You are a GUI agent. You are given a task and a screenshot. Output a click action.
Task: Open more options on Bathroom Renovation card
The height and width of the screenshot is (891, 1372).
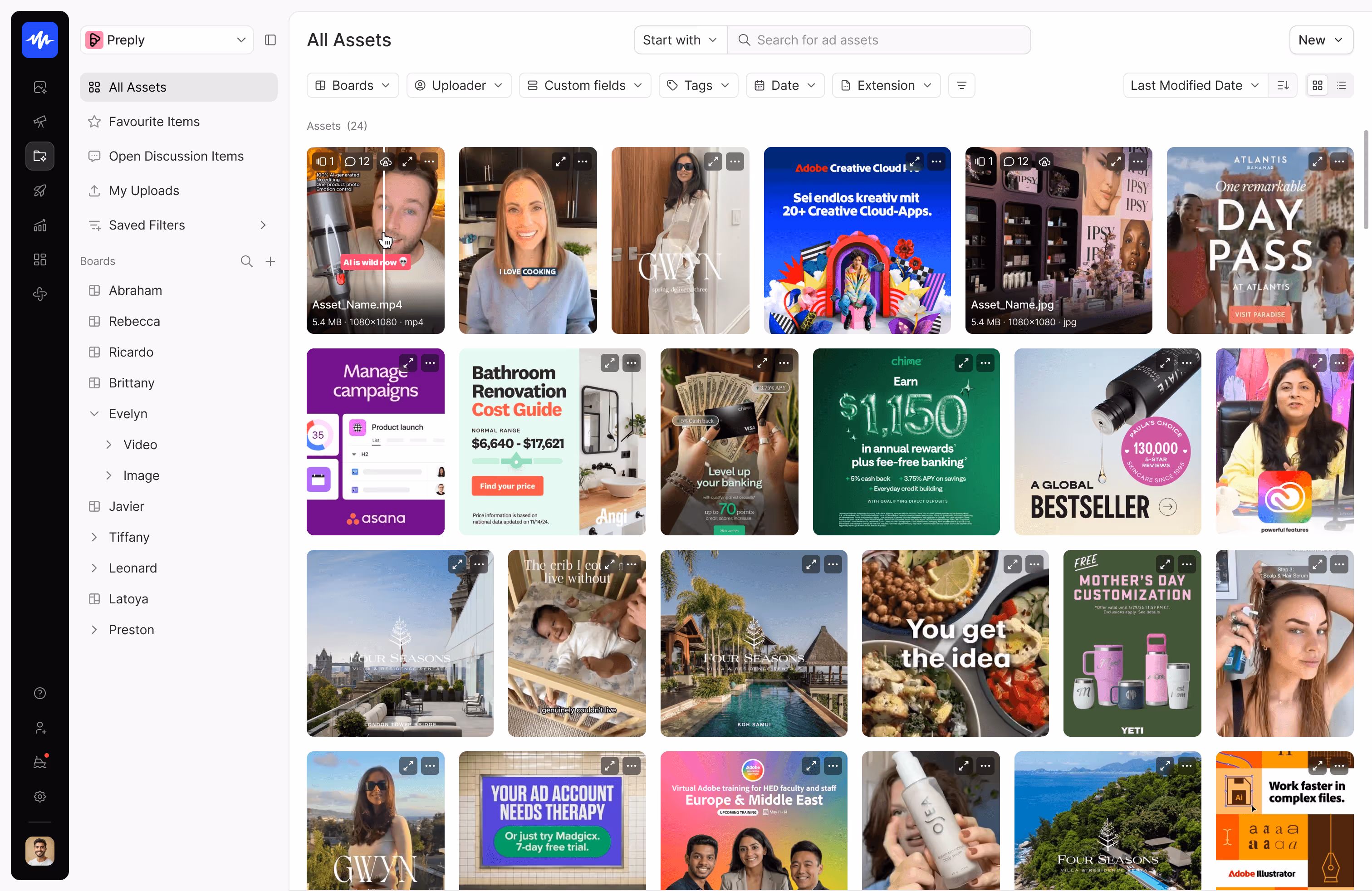point(632,363)
